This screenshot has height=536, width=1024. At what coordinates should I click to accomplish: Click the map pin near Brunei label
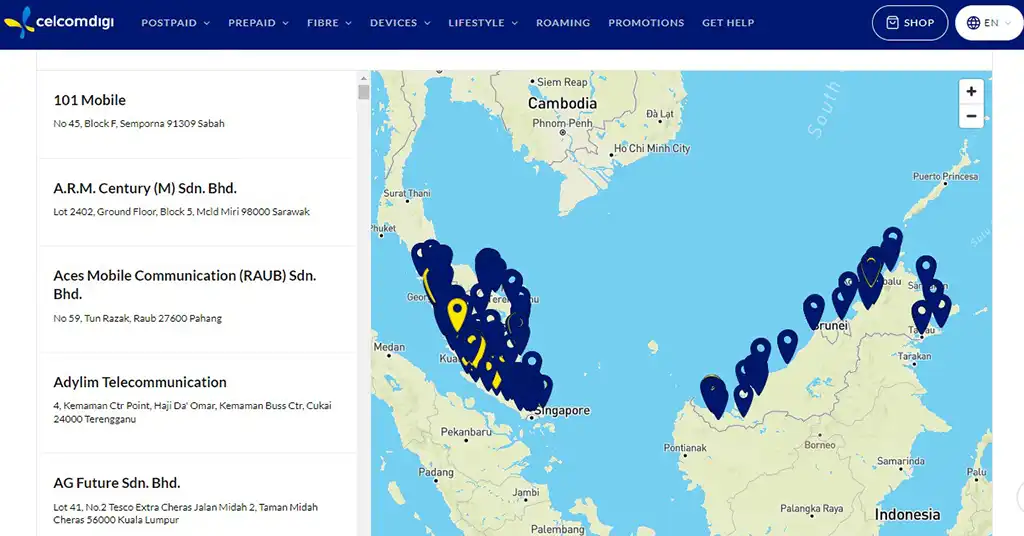pos(814,311)
